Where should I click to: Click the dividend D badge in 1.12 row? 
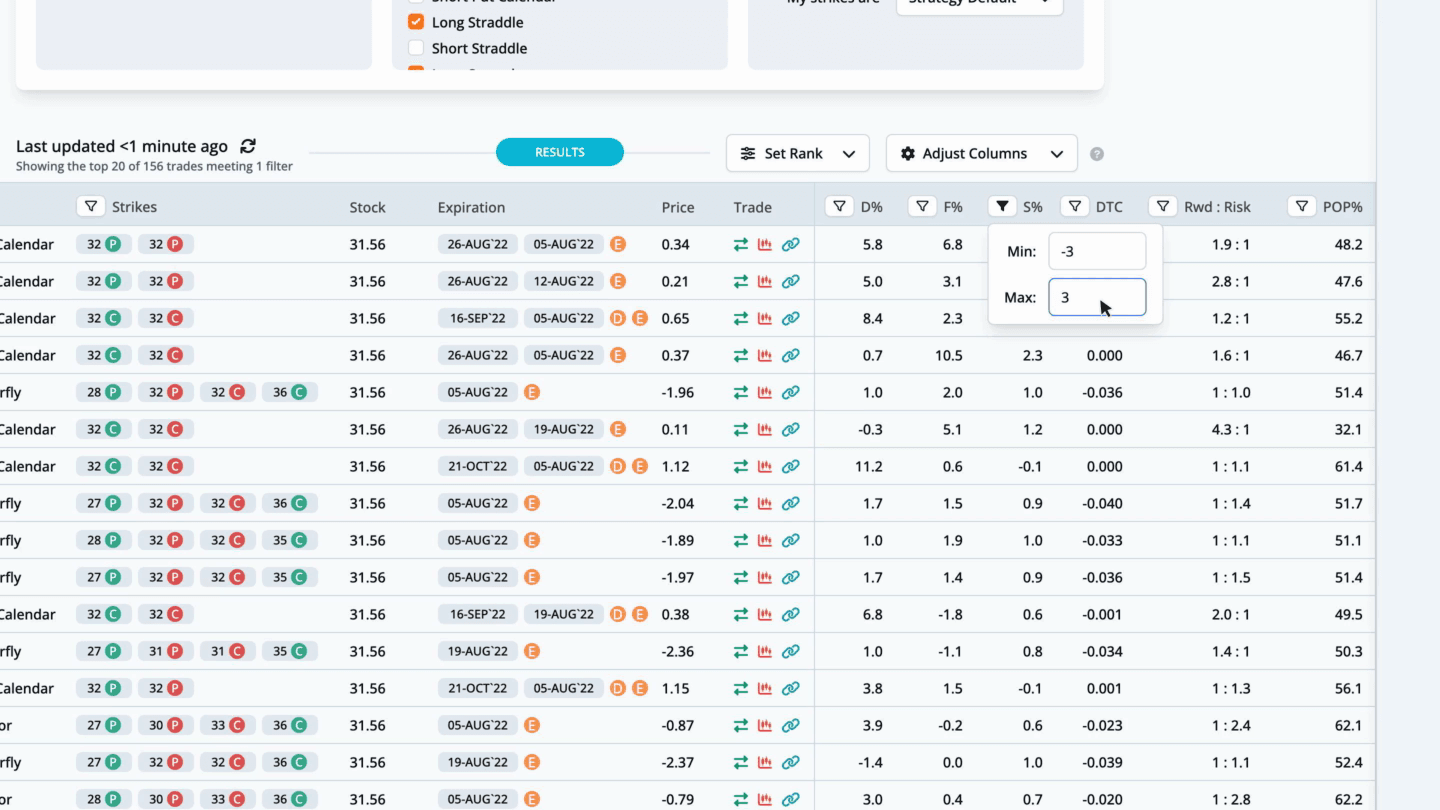pos(618,466)
